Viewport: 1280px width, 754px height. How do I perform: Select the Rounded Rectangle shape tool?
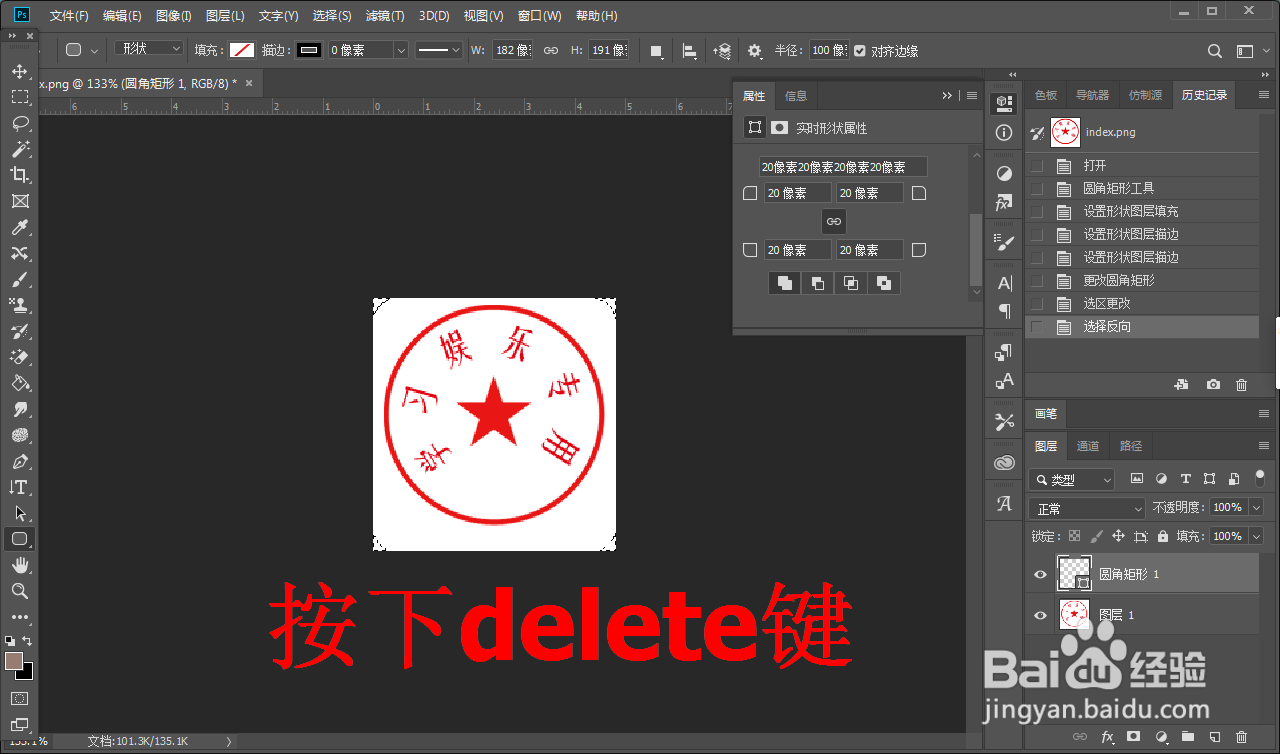[x=19, y=539]
